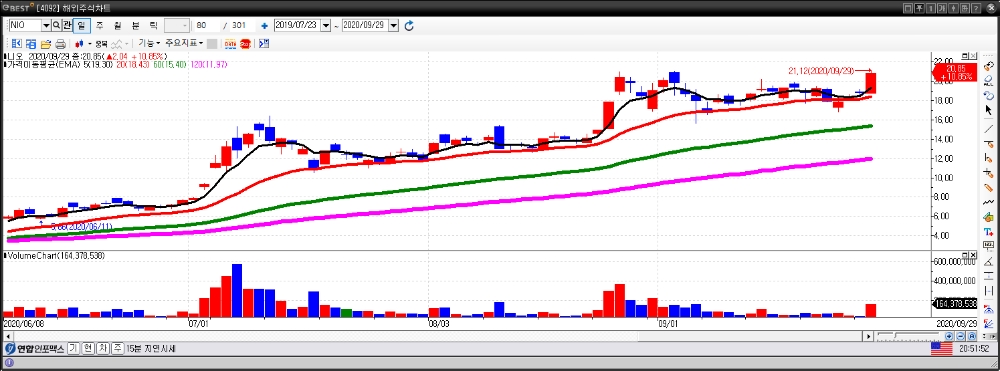Select the text T tool in sidebar
Viewport: 1000px width, 371px height.
[989, 233]
